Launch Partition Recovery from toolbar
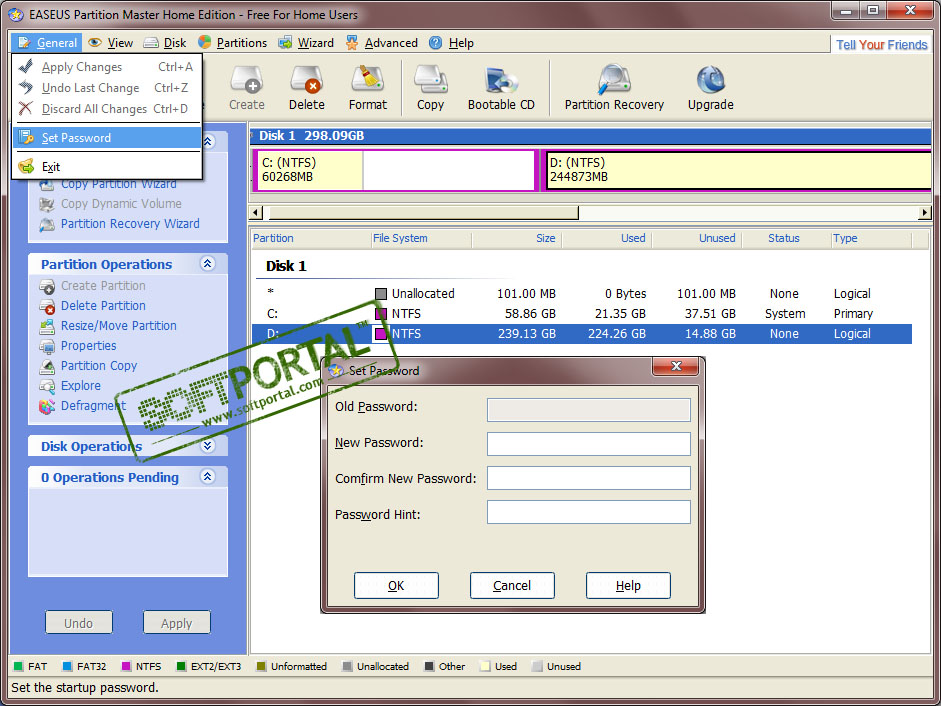This screenshot has width=941, height=706. [614, 88]
